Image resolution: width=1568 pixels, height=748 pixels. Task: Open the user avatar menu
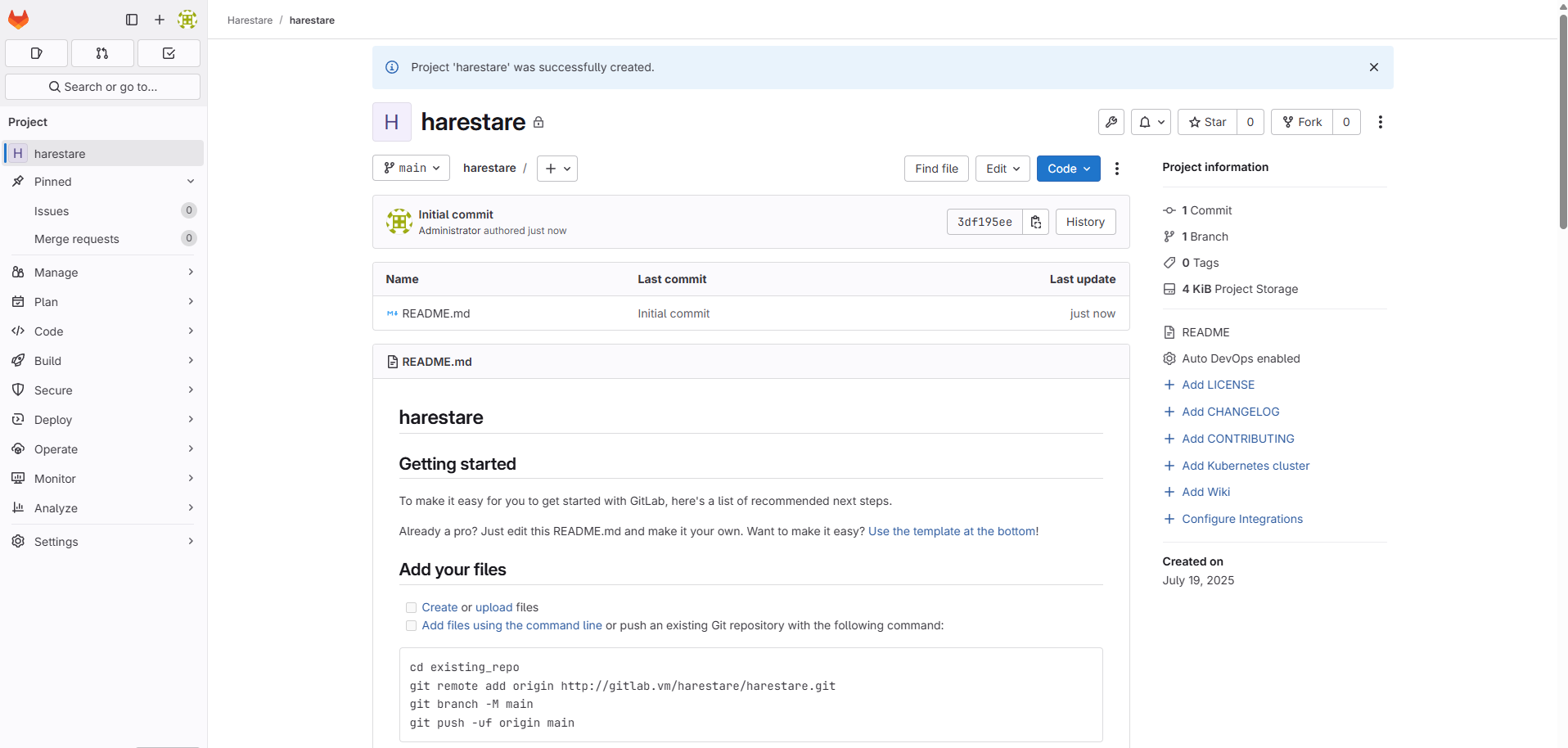point(187,20)
